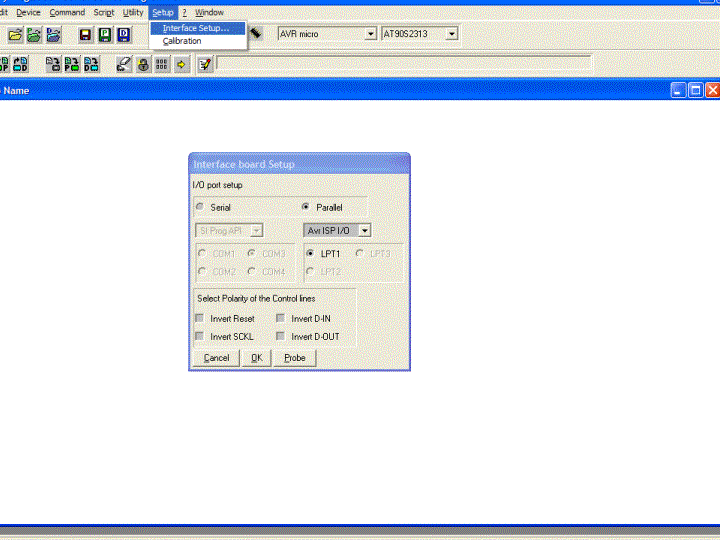Click the Erase device eraser icon
The width and height of the screenshot is (720, 540).
124,64
